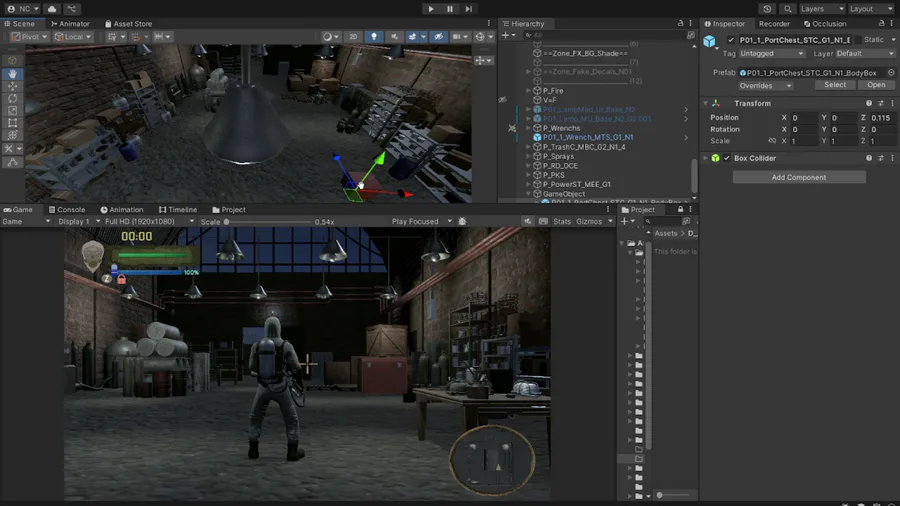This screenshot has width=900, height=506.
Task: Switch to the Animation tab
Action: click(x=122, y=209)
